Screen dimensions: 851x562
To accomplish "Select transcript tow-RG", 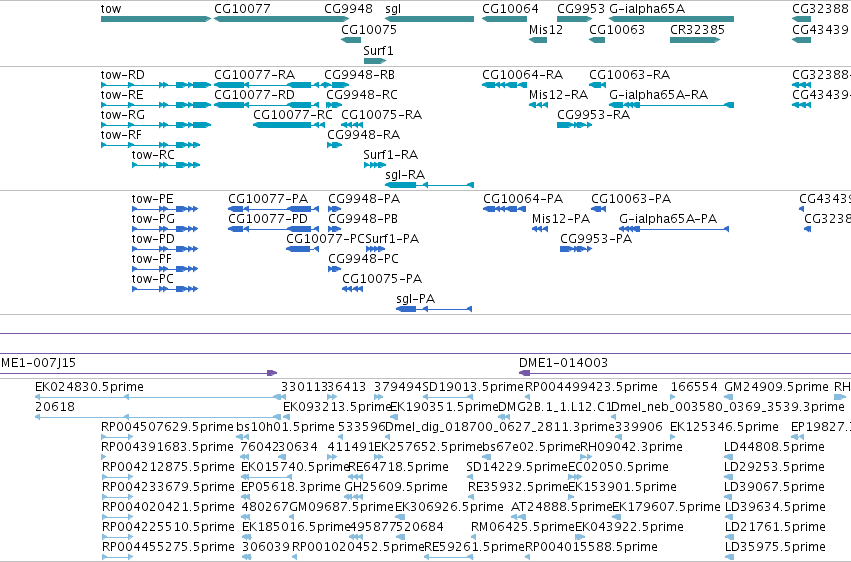I will point(156,125).
